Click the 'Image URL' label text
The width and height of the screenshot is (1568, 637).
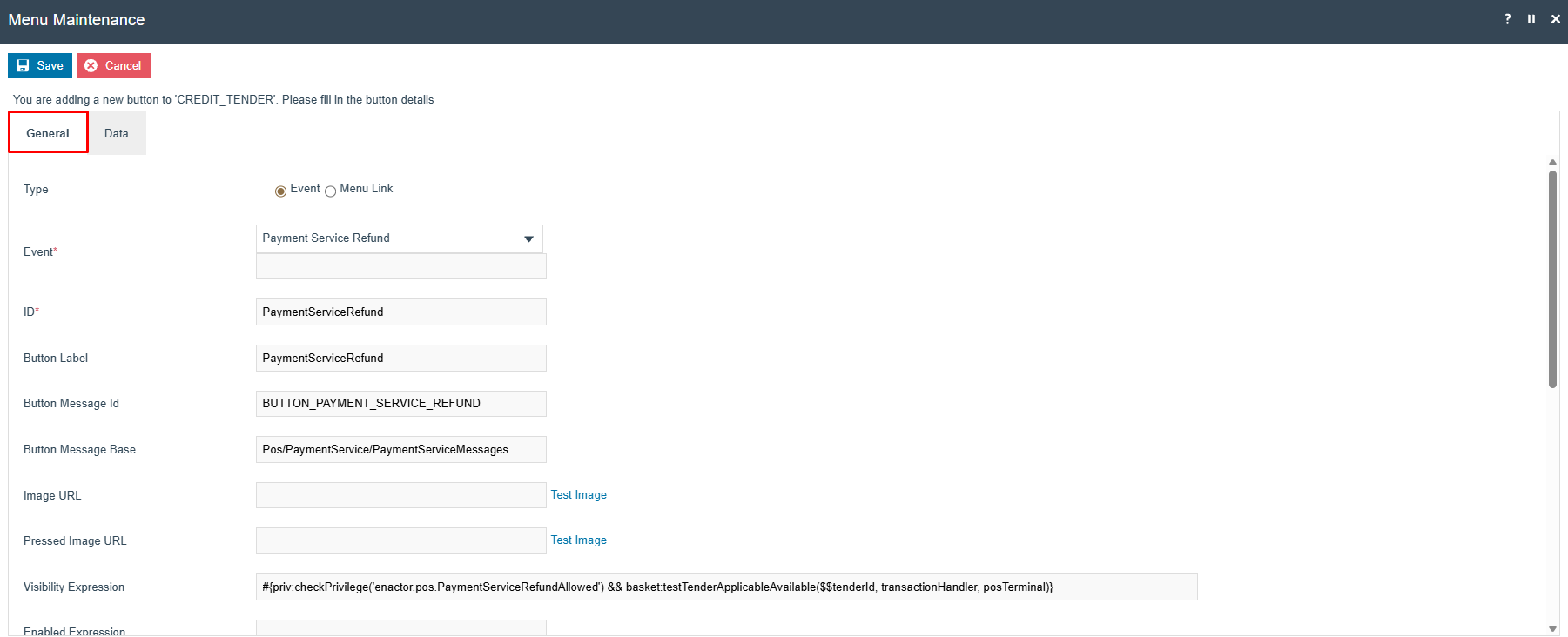tap(52, 495)
